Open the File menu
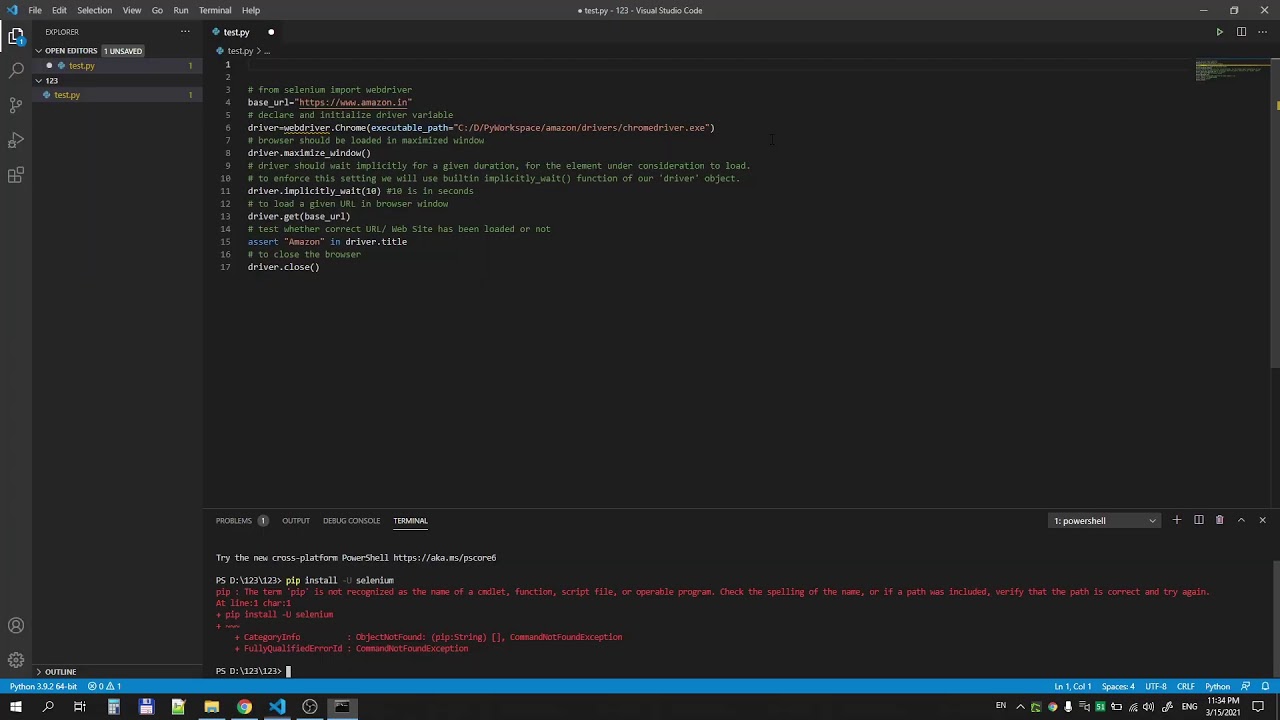The height and width of the screenshot is (720, 1280). (35, 10)
